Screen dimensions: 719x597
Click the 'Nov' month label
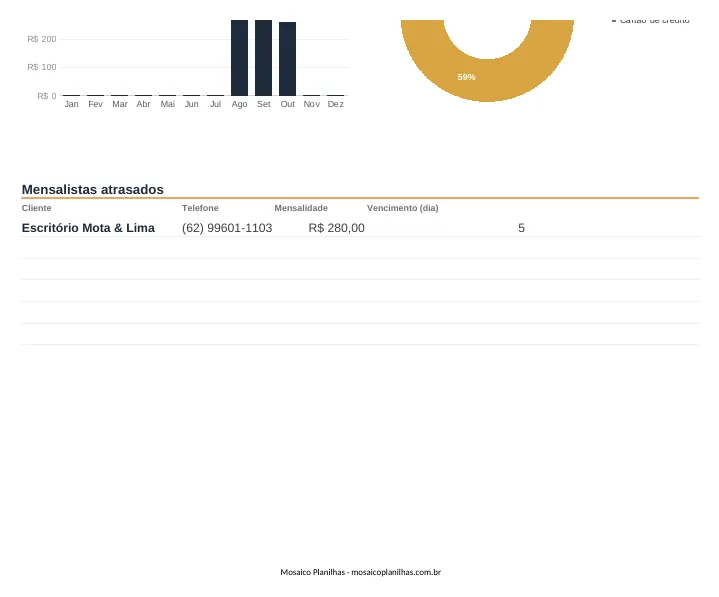[x=311, y=104]
